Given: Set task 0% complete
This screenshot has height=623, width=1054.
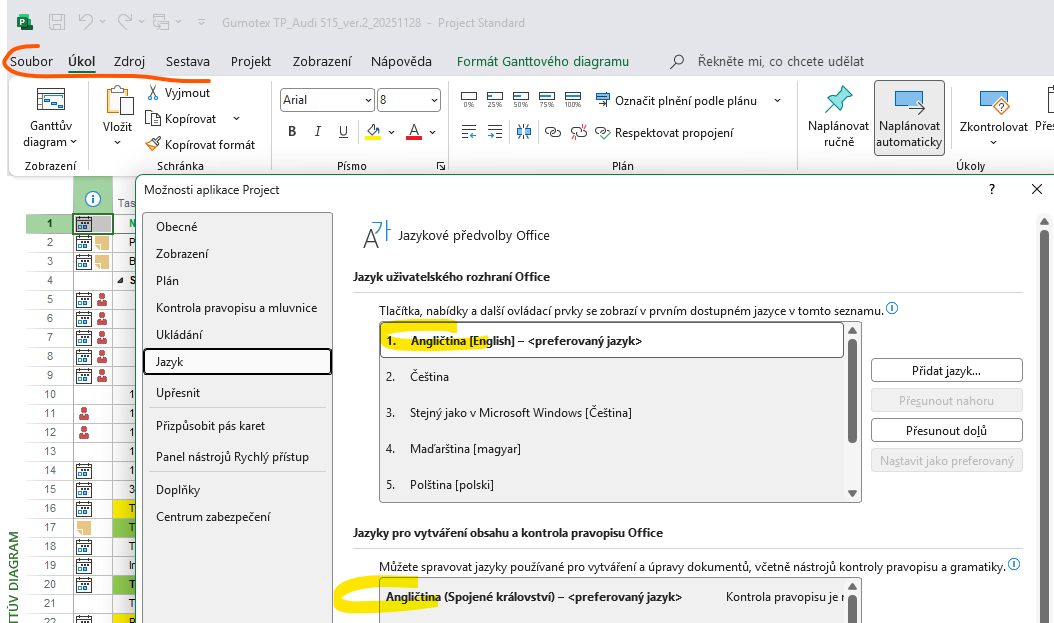Looking at the screenshot, I should coord(469,100).
